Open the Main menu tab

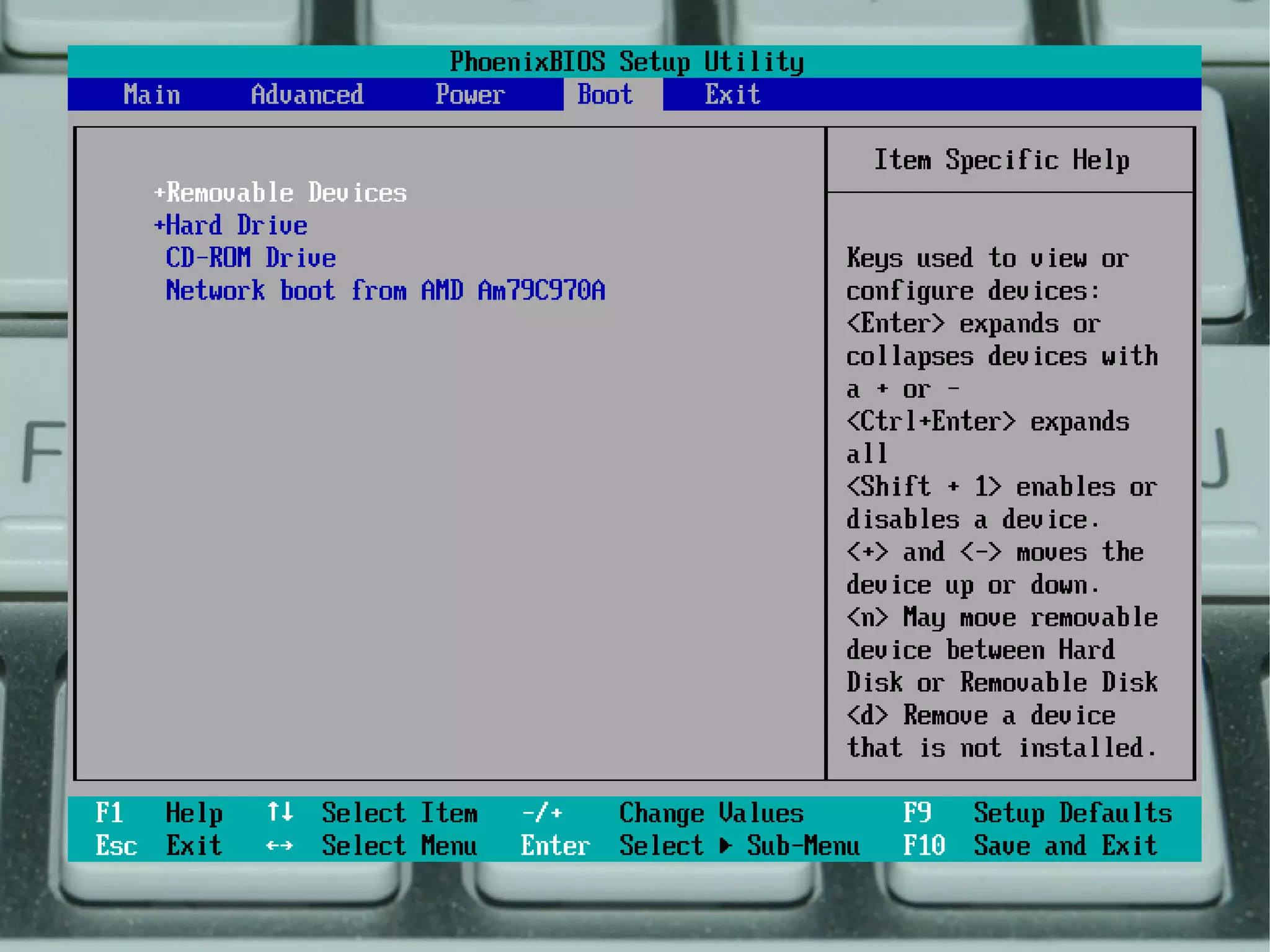(x=152, y=95)
